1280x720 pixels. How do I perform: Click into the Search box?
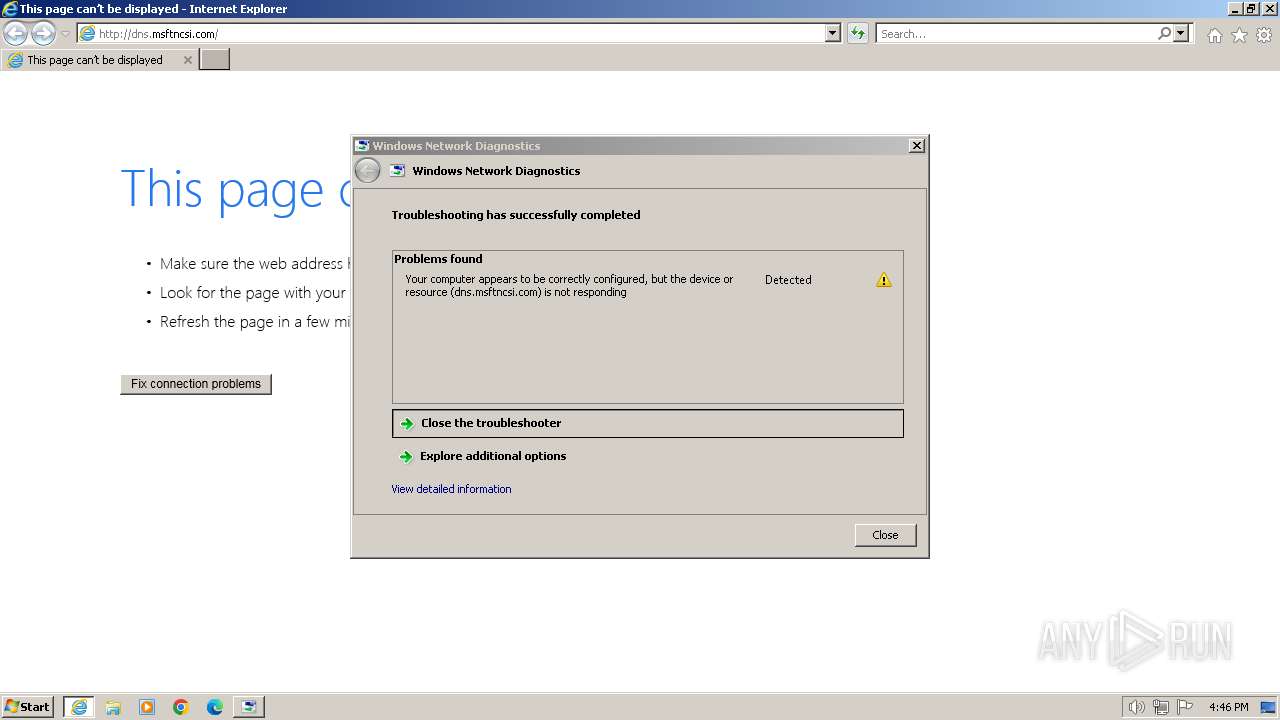[1015, 33]
